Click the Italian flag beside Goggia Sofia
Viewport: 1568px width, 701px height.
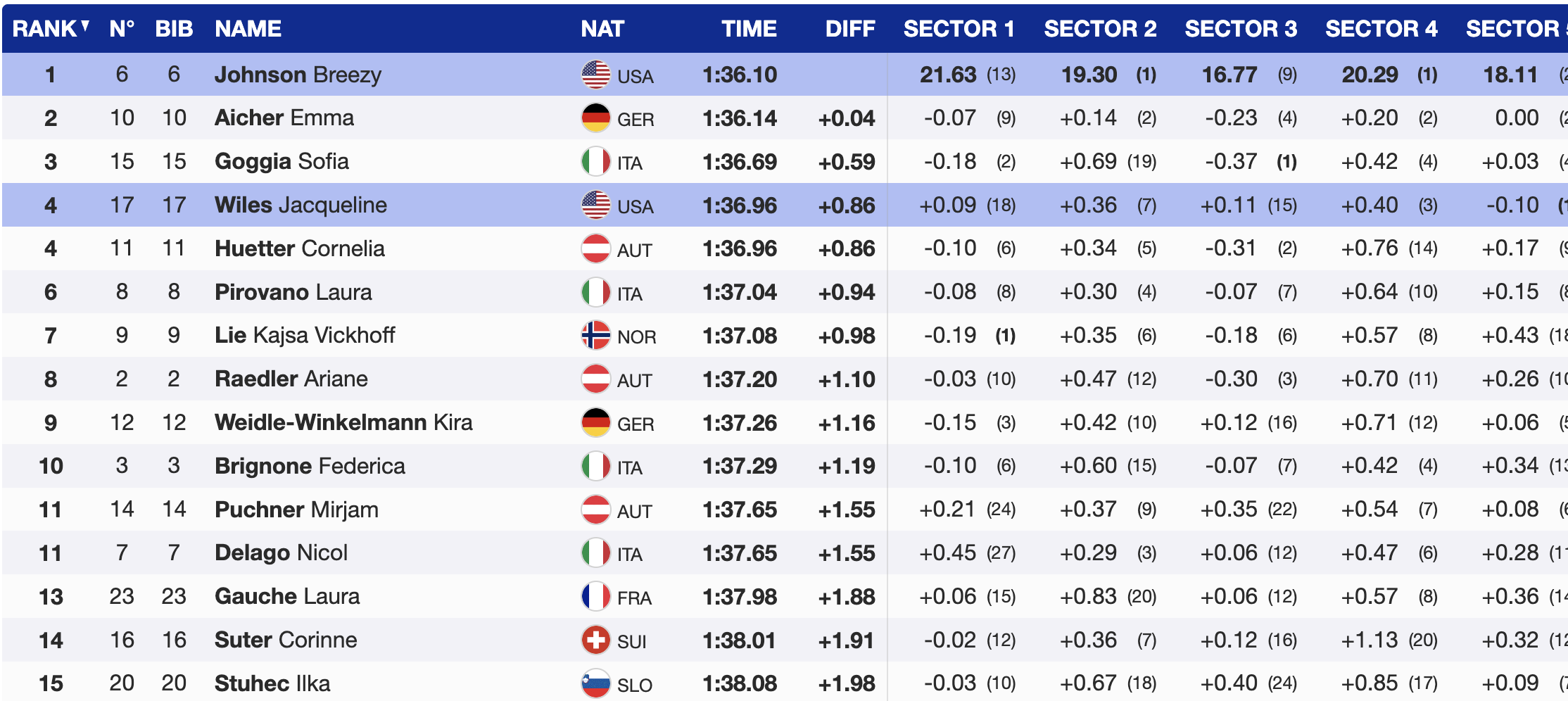[595, 162]
